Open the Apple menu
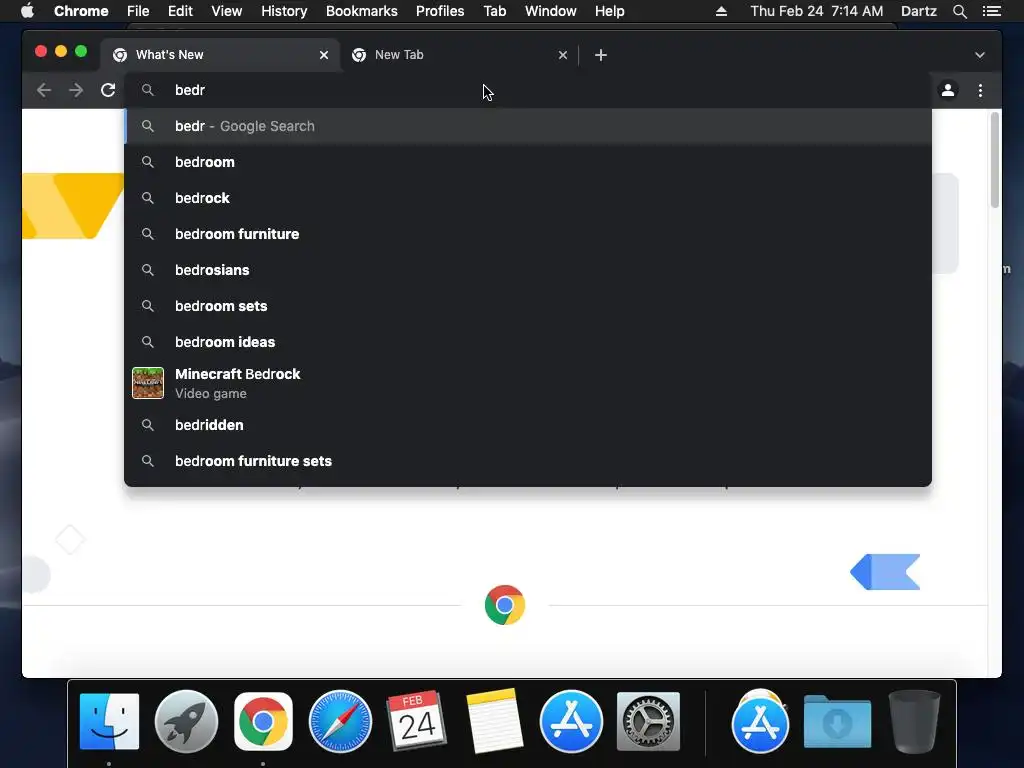The image size is (1024, 768). (x=27, y=11)
